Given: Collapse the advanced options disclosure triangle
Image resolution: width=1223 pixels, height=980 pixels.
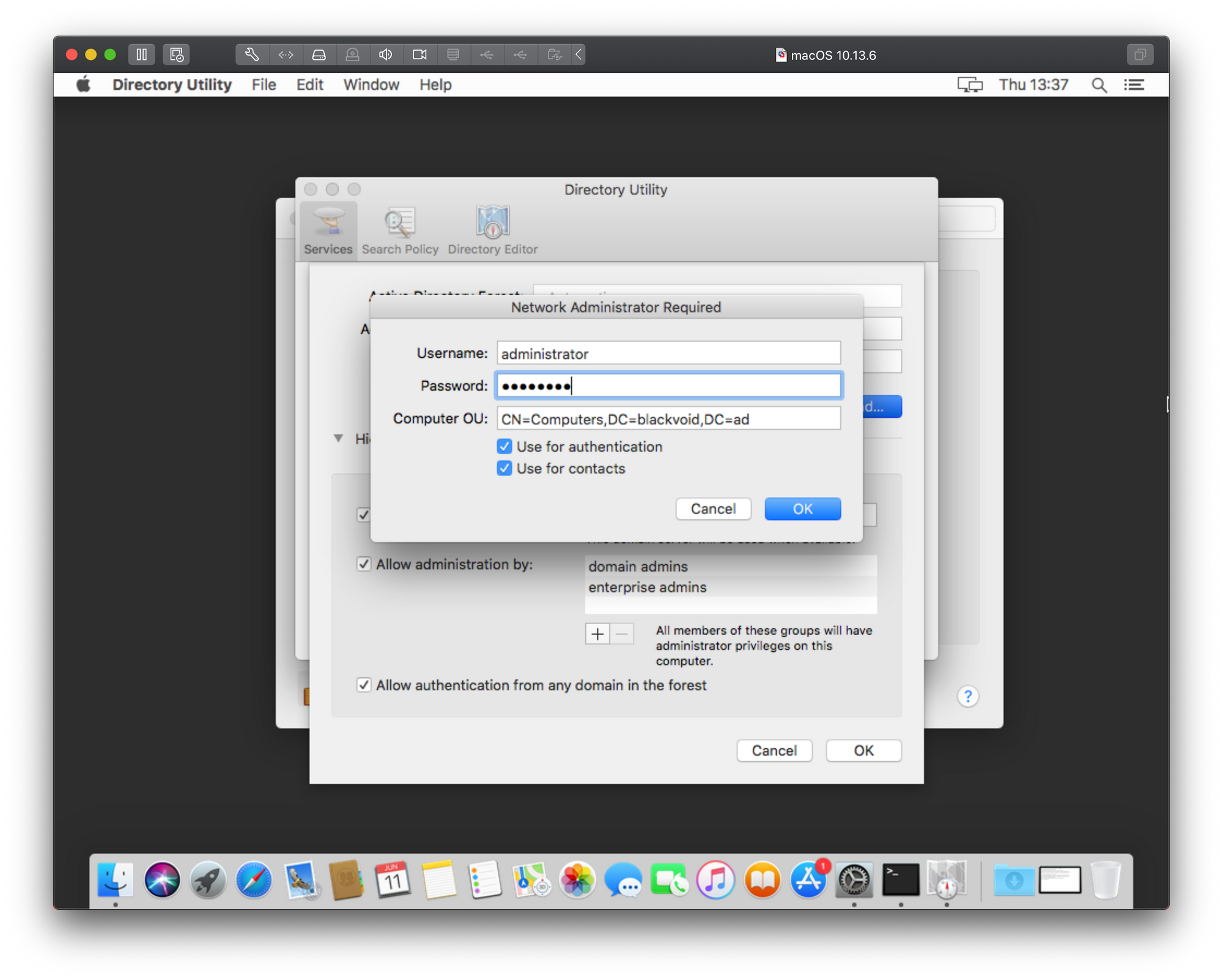Looking at the screenshot, I should pyautogui.click(x=338, y=438).
